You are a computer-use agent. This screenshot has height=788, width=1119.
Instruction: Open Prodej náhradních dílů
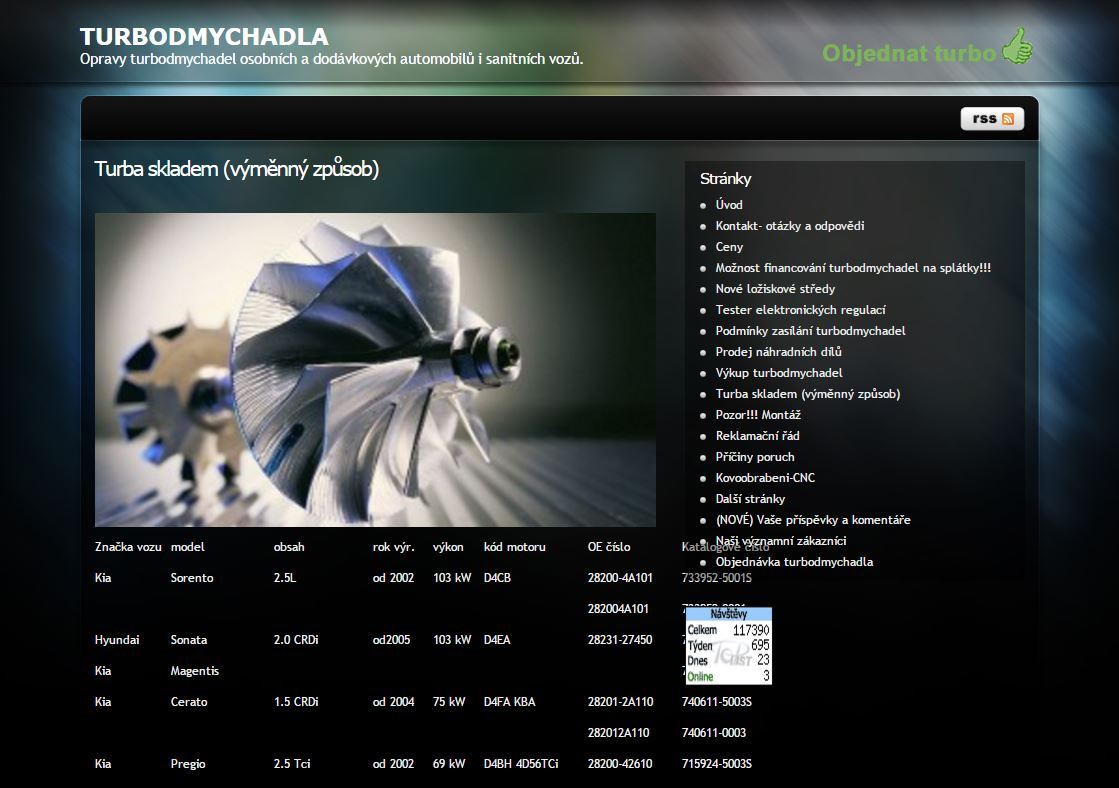pyautogui.click(x=779, y=352)
